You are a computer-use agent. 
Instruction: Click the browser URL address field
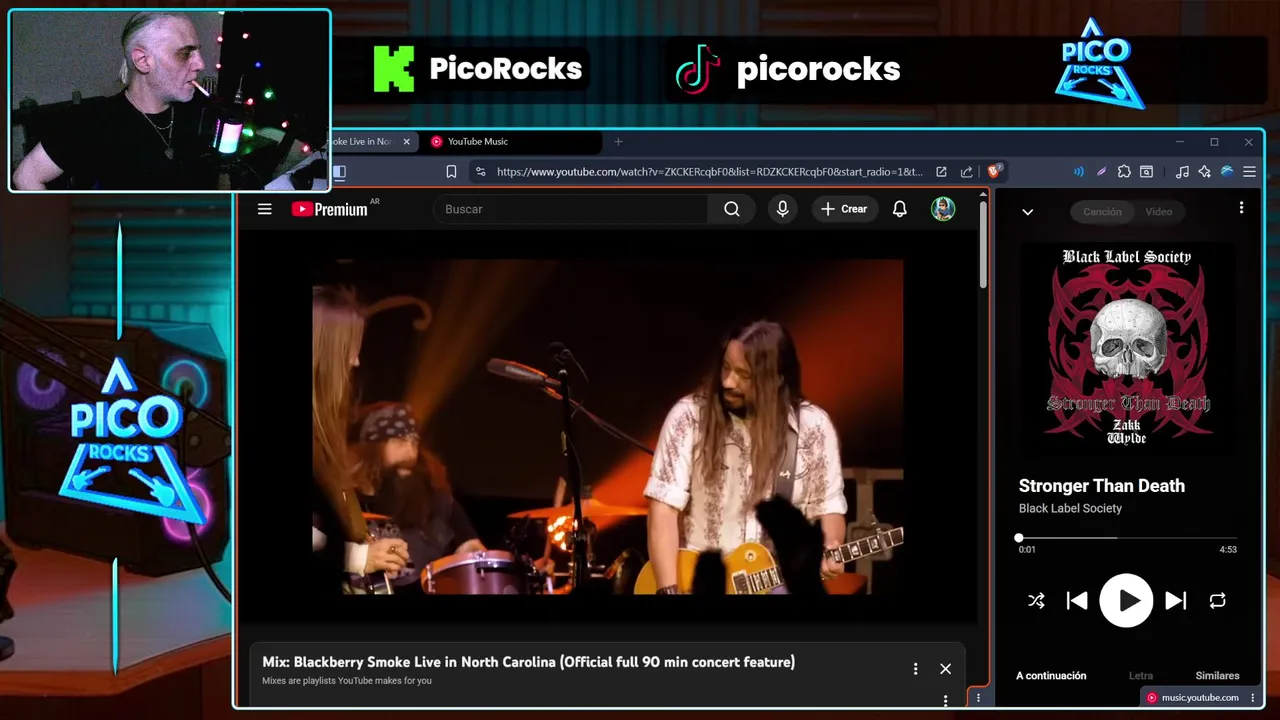click(709, 172)
